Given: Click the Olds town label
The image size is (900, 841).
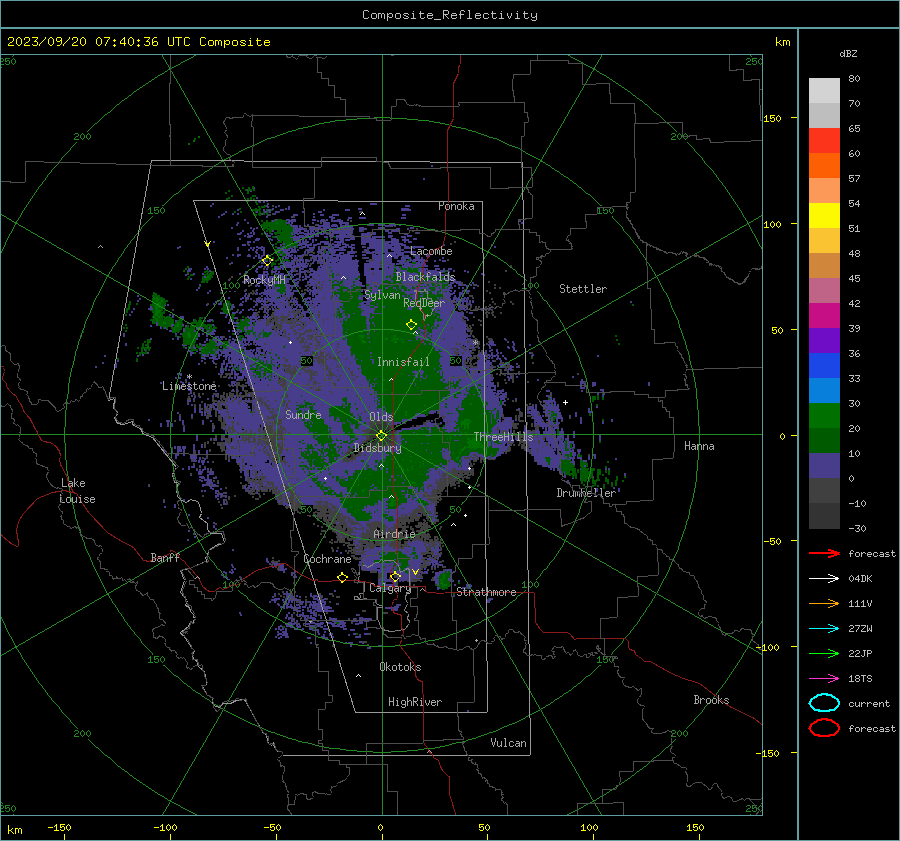Looking at the screenshot, I should [x=381, y=417].
